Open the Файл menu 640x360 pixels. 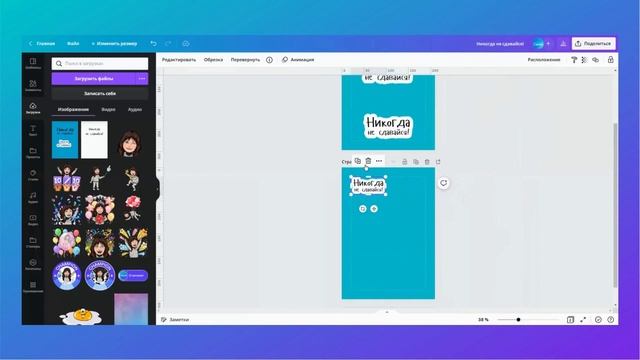coord(73,43)
